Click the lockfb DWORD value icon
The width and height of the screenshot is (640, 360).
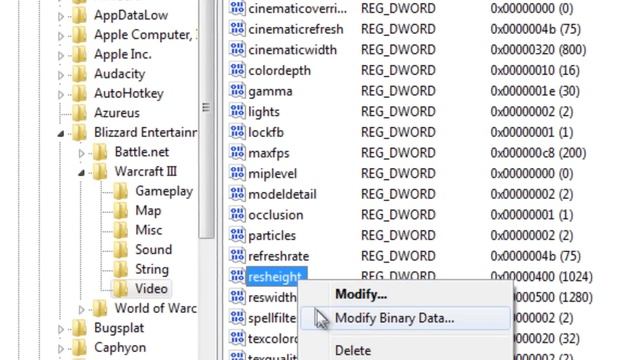click(x=237, y=132)
